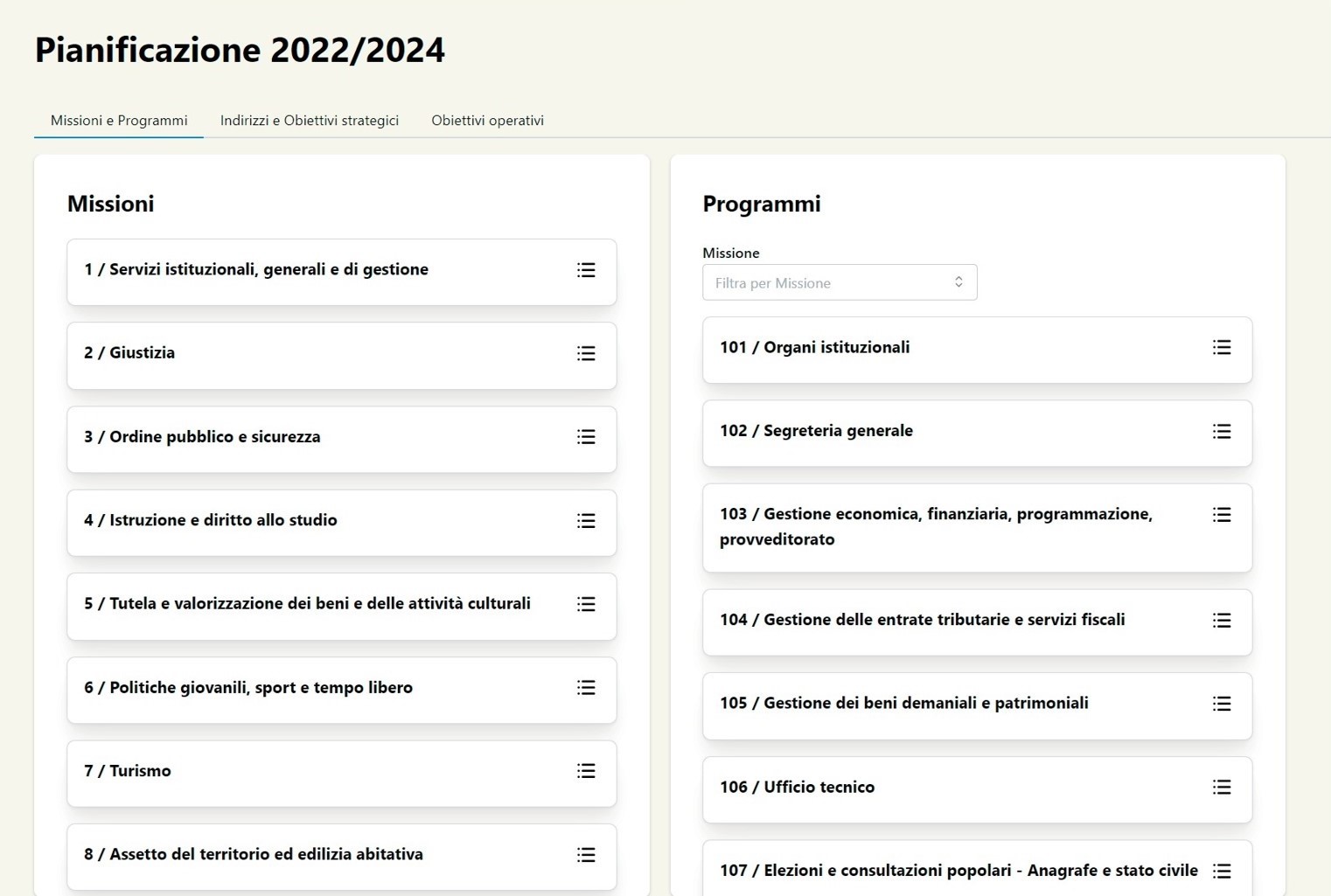The width and height of the screenshot is (1331, 896).
Task: Open list icon for Servizi istituzionali mission
Action: click(586, 270)
